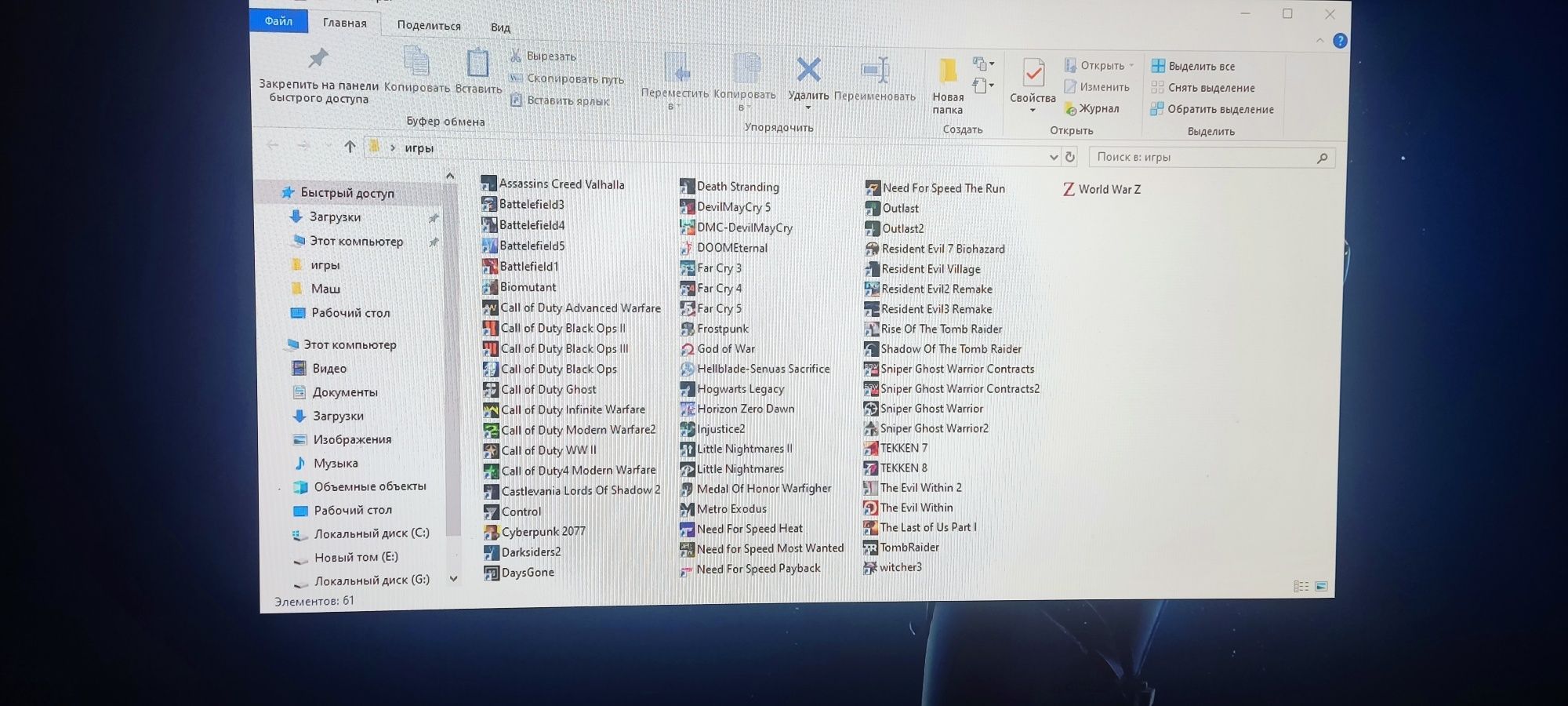Viewport: 1568px width, 706px height.
Task: Switch to large icons view in the status bar
Action: tap(1322, 586)
